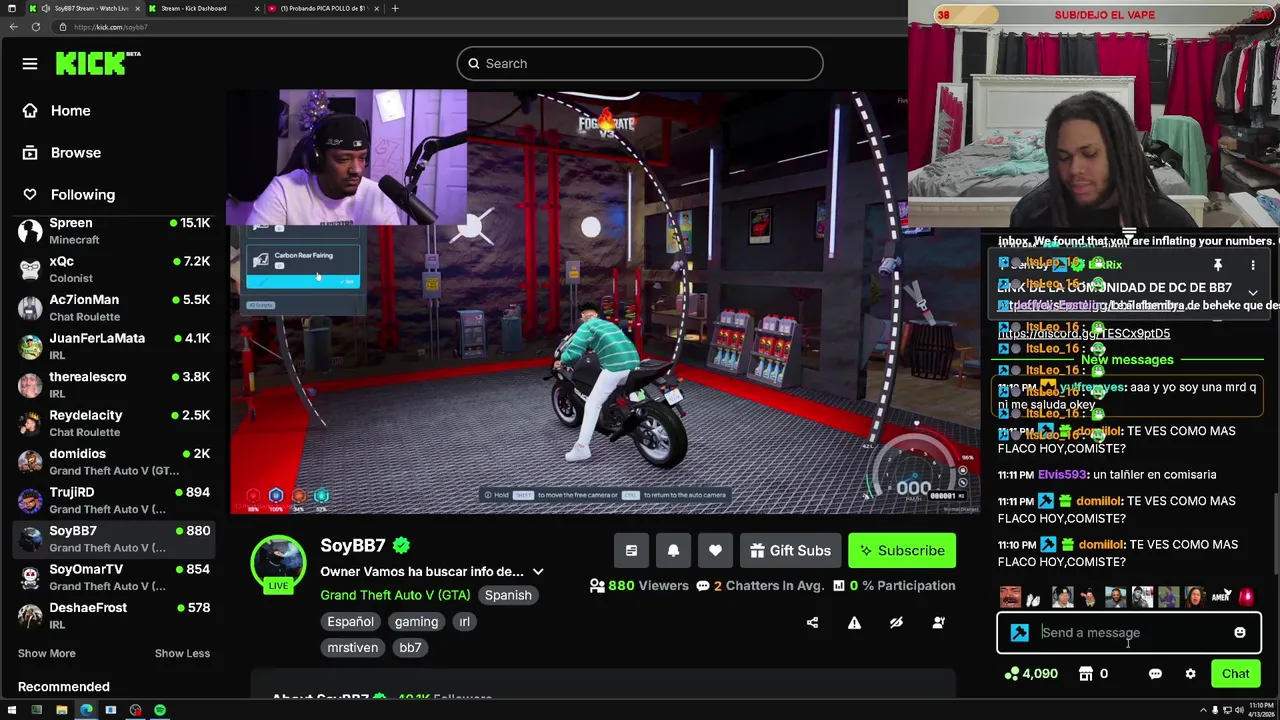Open Reydelacity's channel

point(115,423)
